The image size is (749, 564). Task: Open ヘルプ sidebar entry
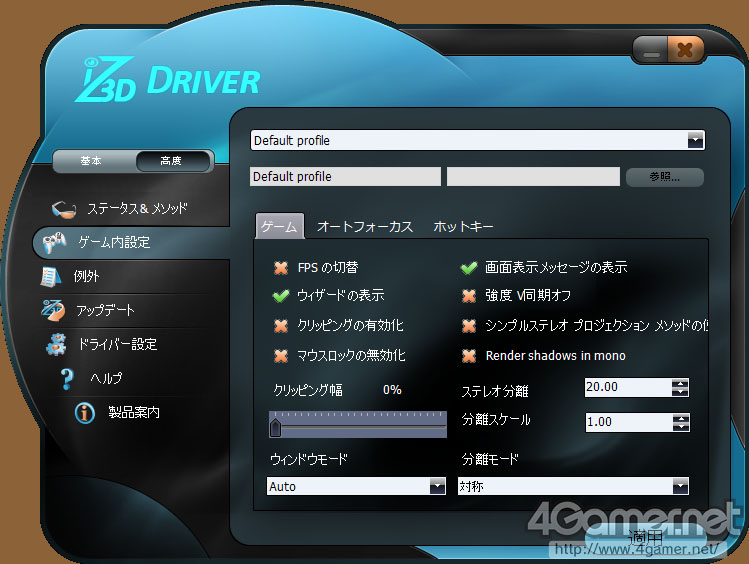pyautogui.click(x=106, y=378)
